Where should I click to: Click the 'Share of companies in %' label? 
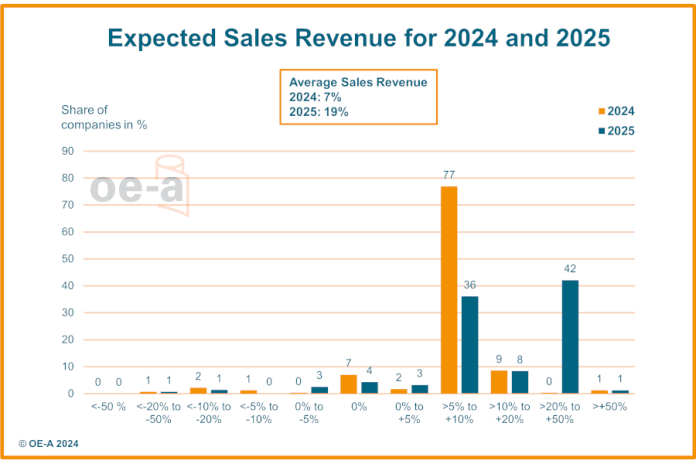click(x=105, y=117)
